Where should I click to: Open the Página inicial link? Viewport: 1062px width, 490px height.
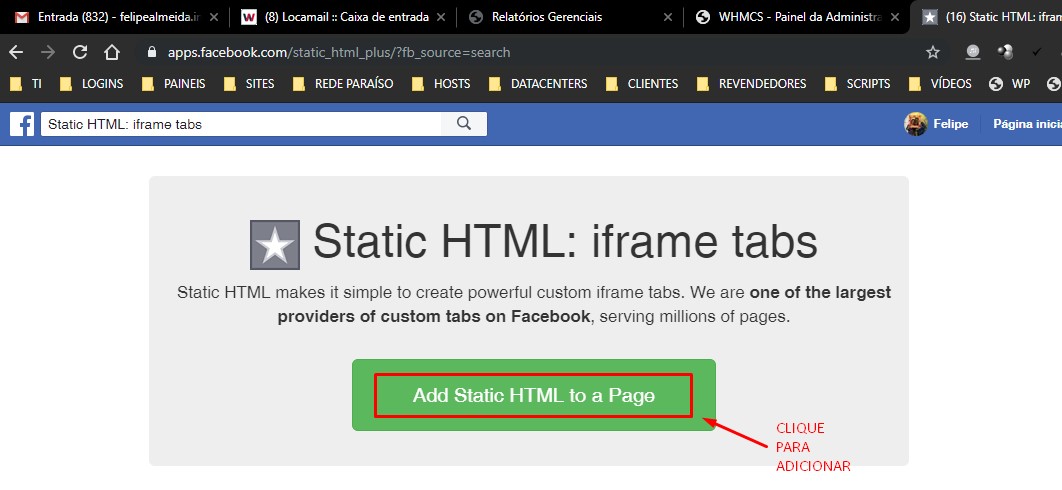(1026, 124)
